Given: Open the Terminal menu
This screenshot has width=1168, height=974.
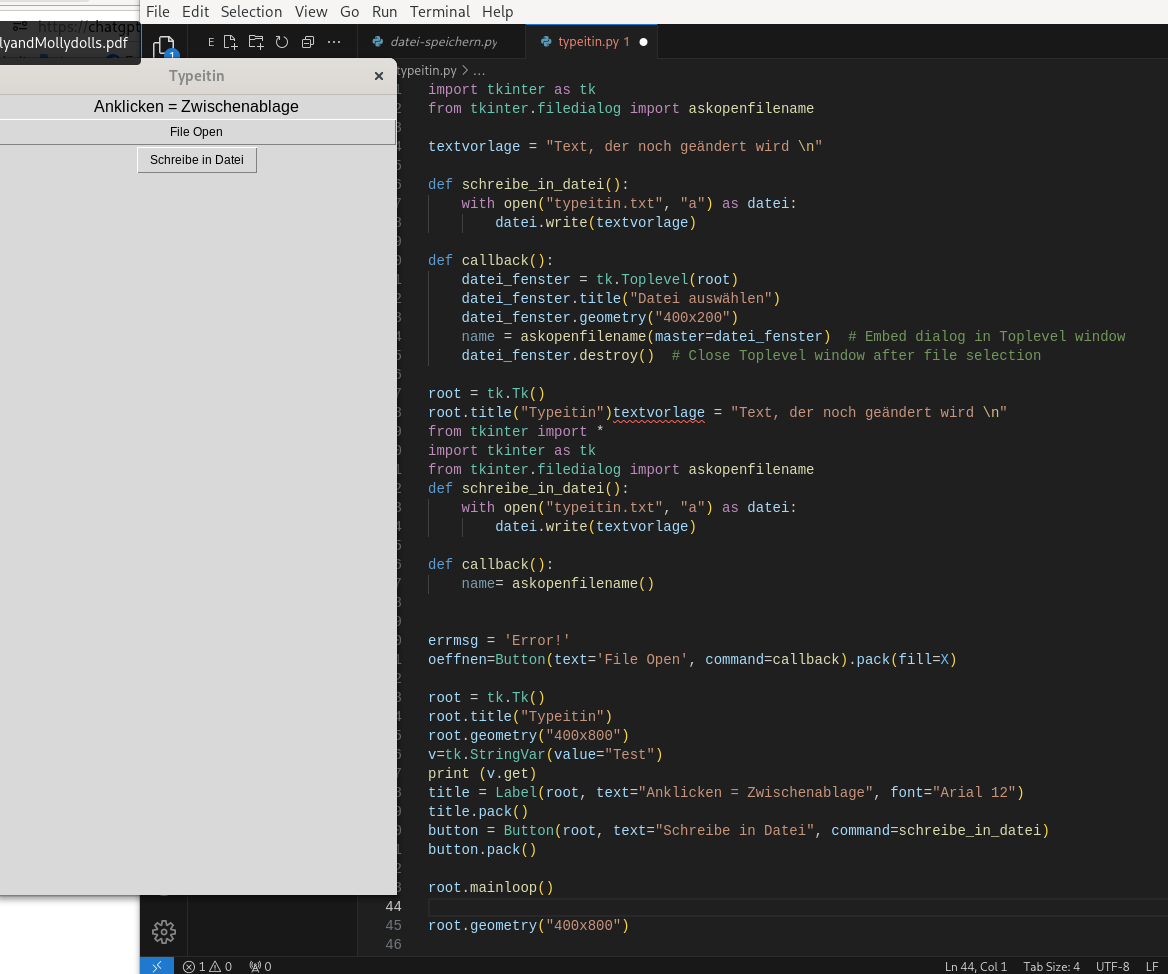Looking at the screenshot, I should click(439, 12).
